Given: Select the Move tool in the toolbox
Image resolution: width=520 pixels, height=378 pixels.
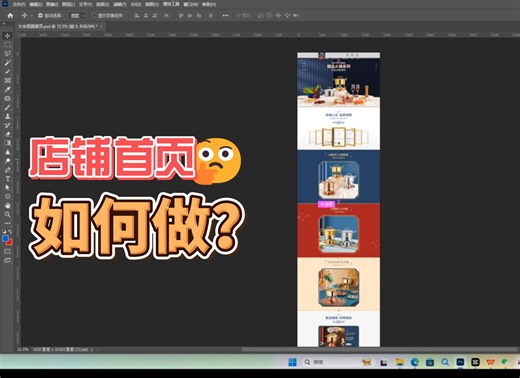Looking at the screenshot, I should [x=7, y=36].
